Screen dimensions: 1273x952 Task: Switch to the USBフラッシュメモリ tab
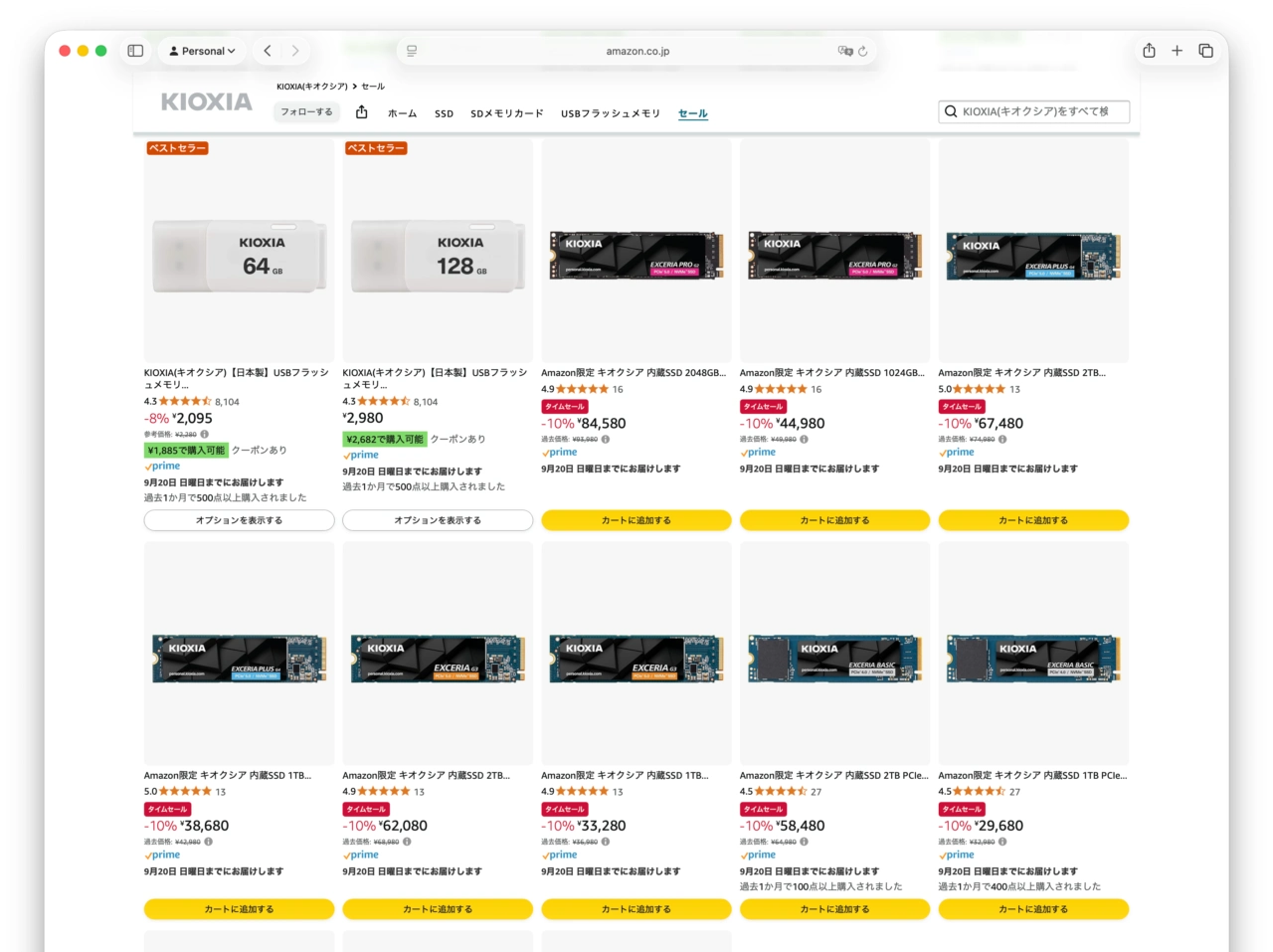611,113
